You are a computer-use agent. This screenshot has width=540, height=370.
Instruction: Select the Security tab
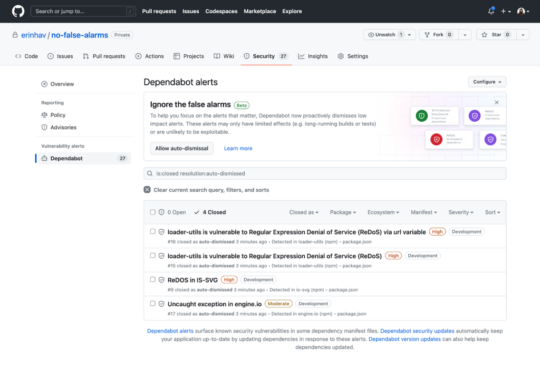click(266, 56)
